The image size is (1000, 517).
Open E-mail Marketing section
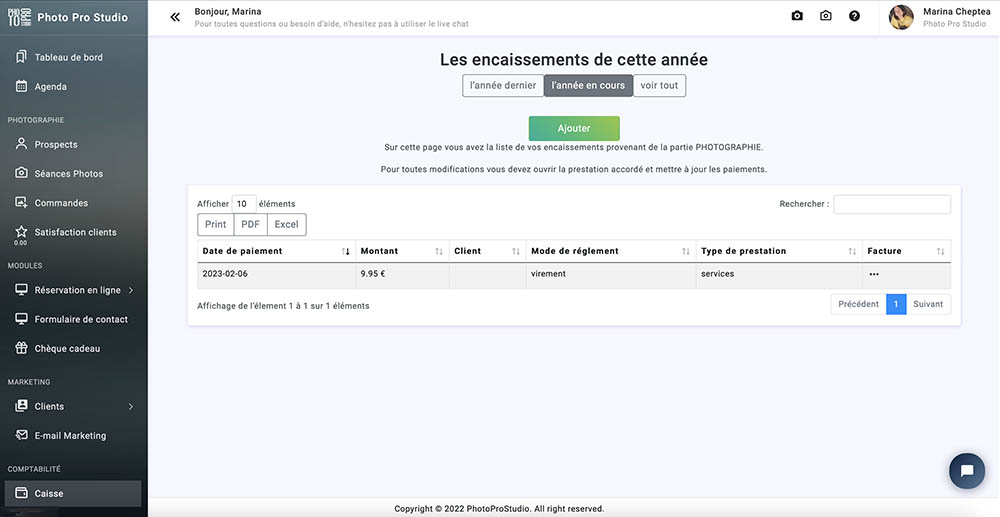pyautogui.click(x=70, y=435)
